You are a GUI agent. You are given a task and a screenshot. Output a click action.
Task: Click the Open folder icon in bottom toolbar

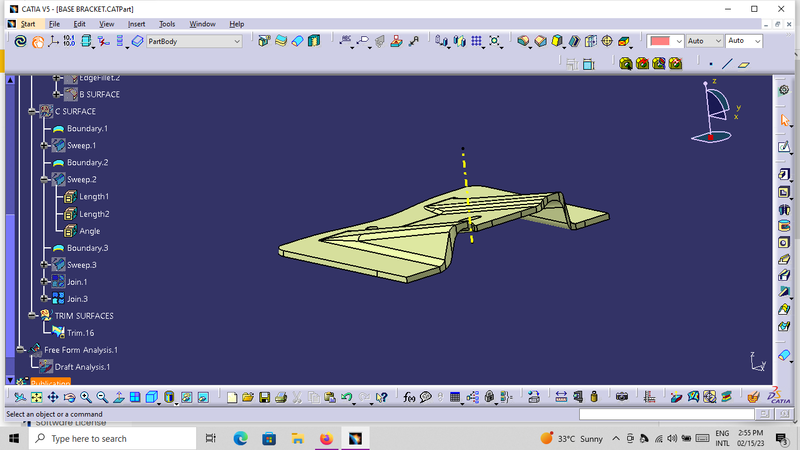tap(248, 397)
